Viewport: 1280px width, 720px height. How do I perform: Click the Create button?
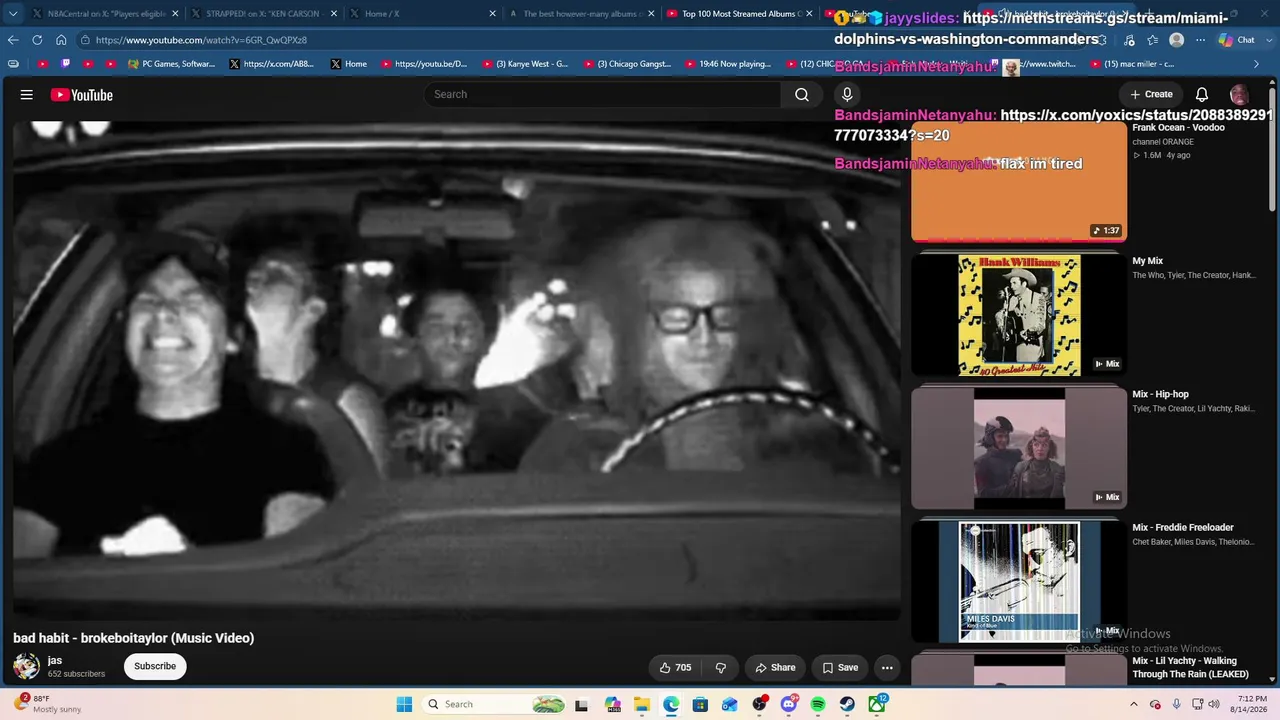tap(1151, 94)
